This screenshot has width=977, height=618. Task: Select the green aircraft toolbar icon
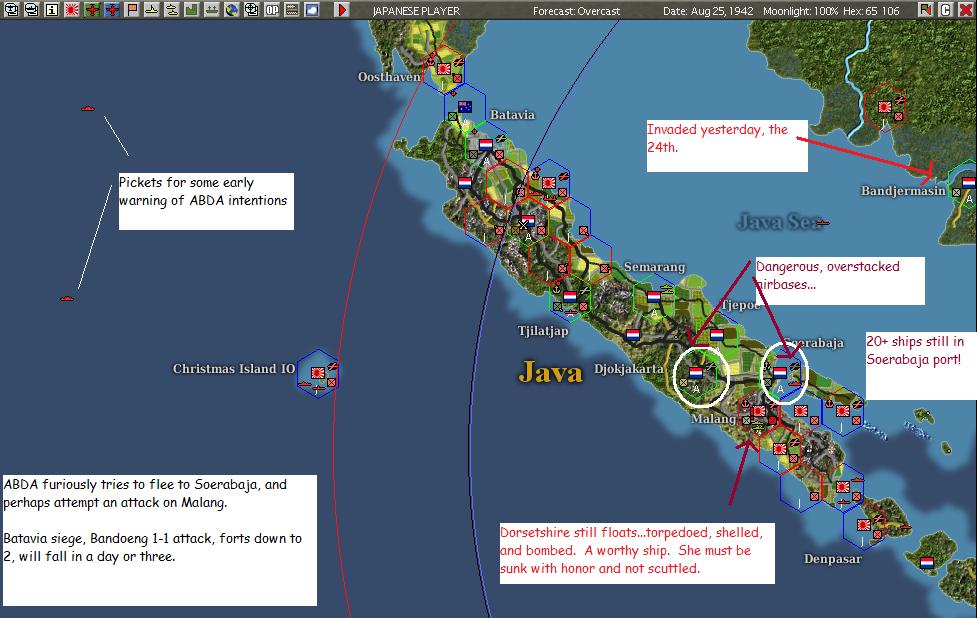pos(91,10)
